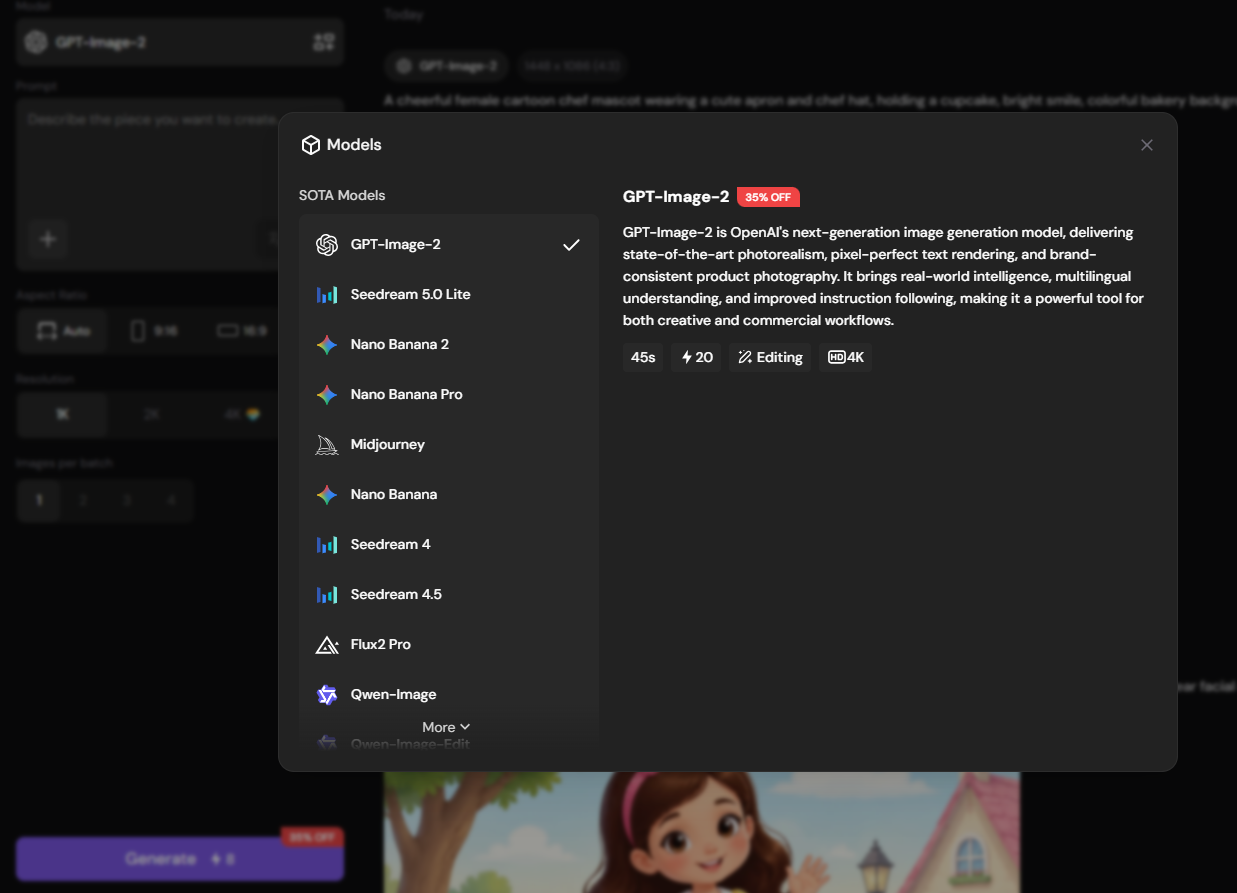Pick the Nano Banana 2 model
This screenshot has width=1237, height=893.
pyautogui.click(x=448, y=345)
